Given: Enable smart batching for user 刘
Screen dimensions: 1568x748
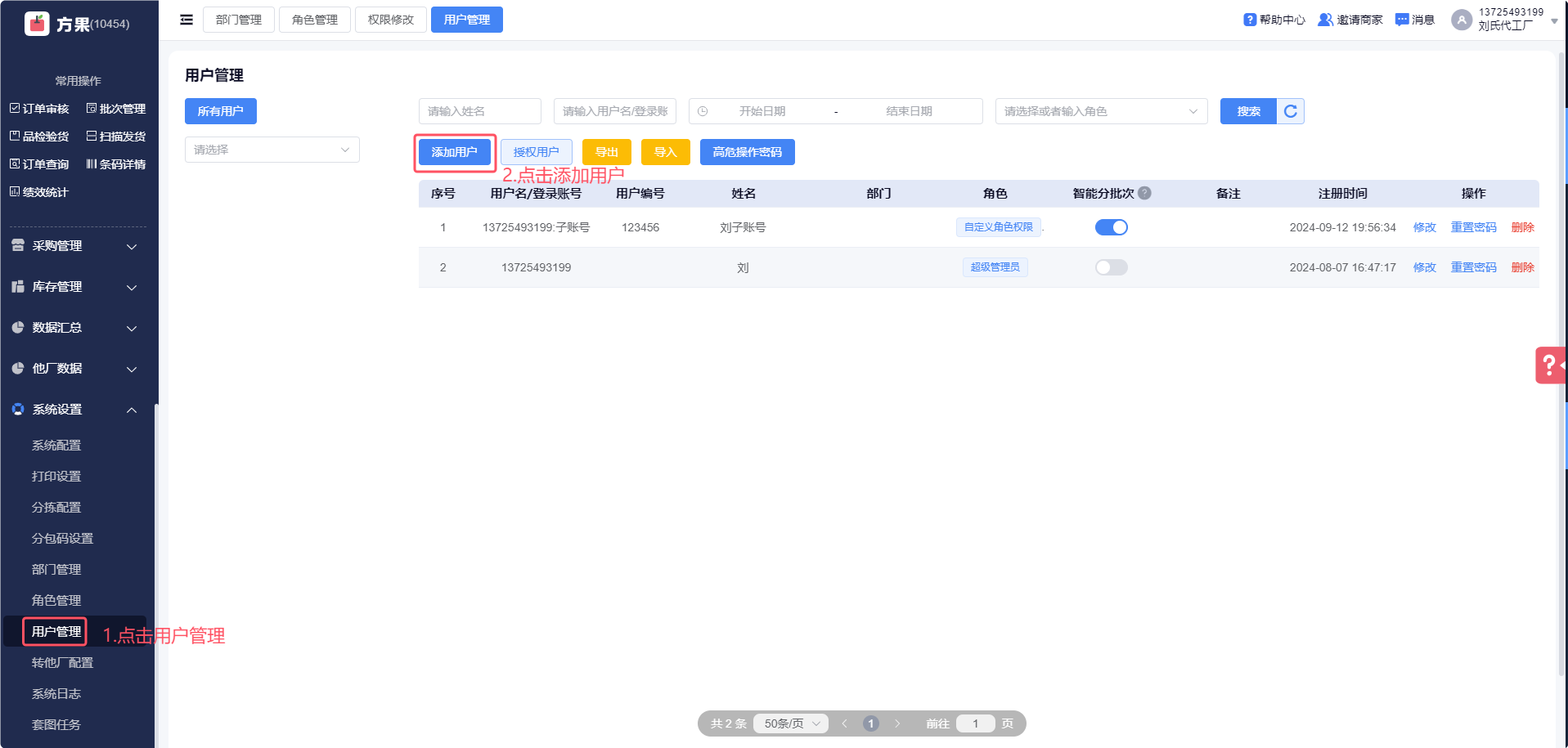Looking at the screenshot, I should pyautogui.click(x=1111, y=267).
